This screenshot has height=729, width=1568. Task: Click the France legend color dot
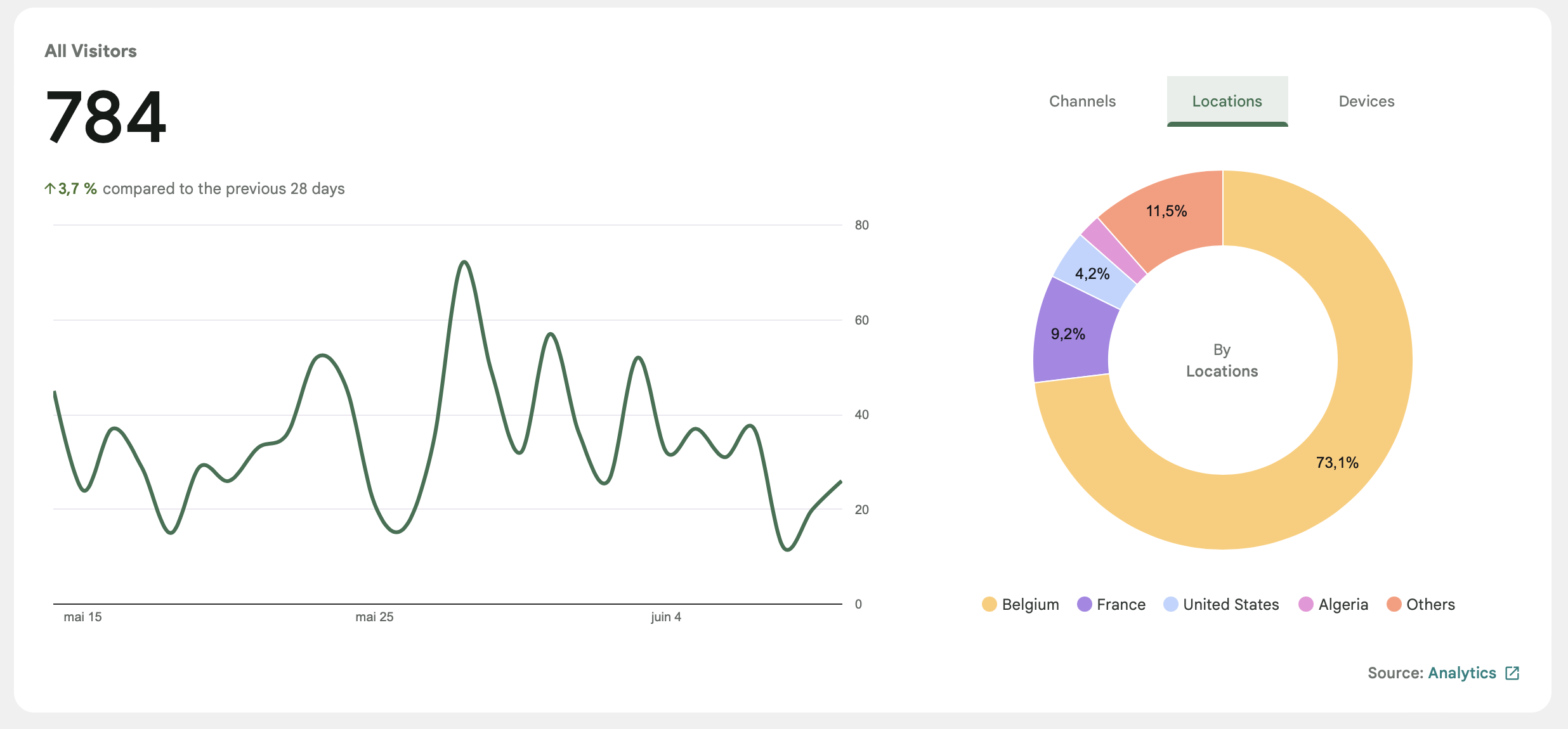[1084, 604]
